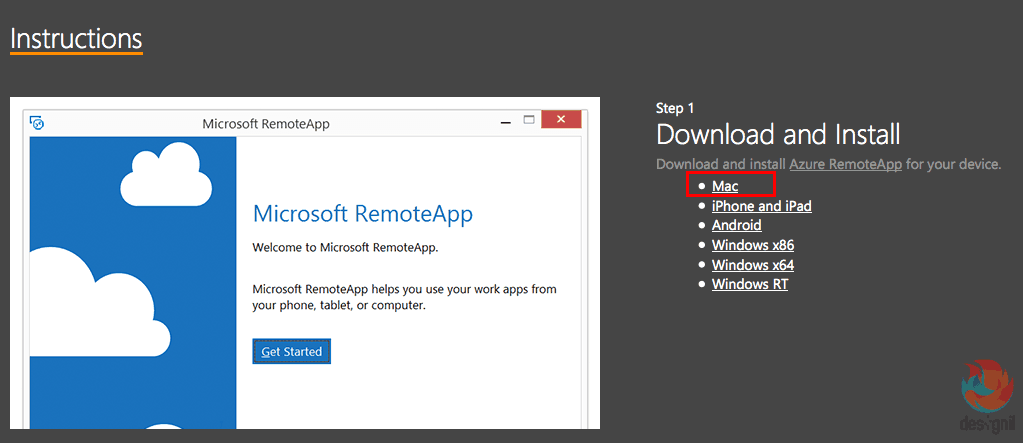The height and width of the screenshot is (443, 1023).
Task: Click the Step 1 label
Action: [675, 108]
